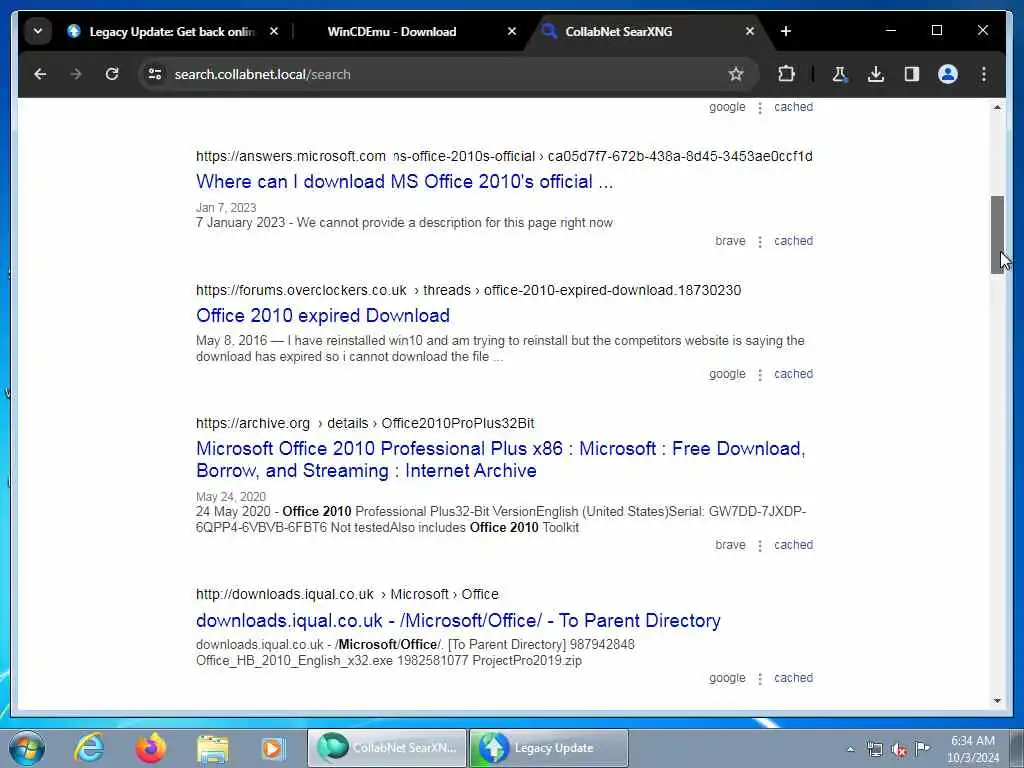1024x768 pixels.
Task: Add a new browser tab
Action: (786, 31)
